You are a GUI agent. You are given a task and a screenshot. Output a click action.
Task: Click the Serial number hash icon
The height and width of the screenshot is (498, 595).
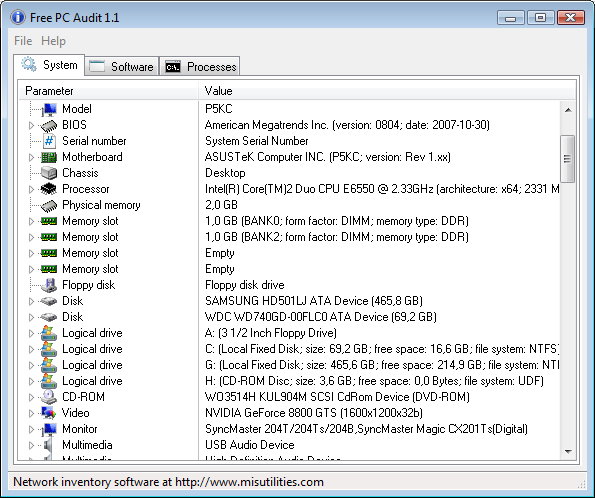coord(49,141)
